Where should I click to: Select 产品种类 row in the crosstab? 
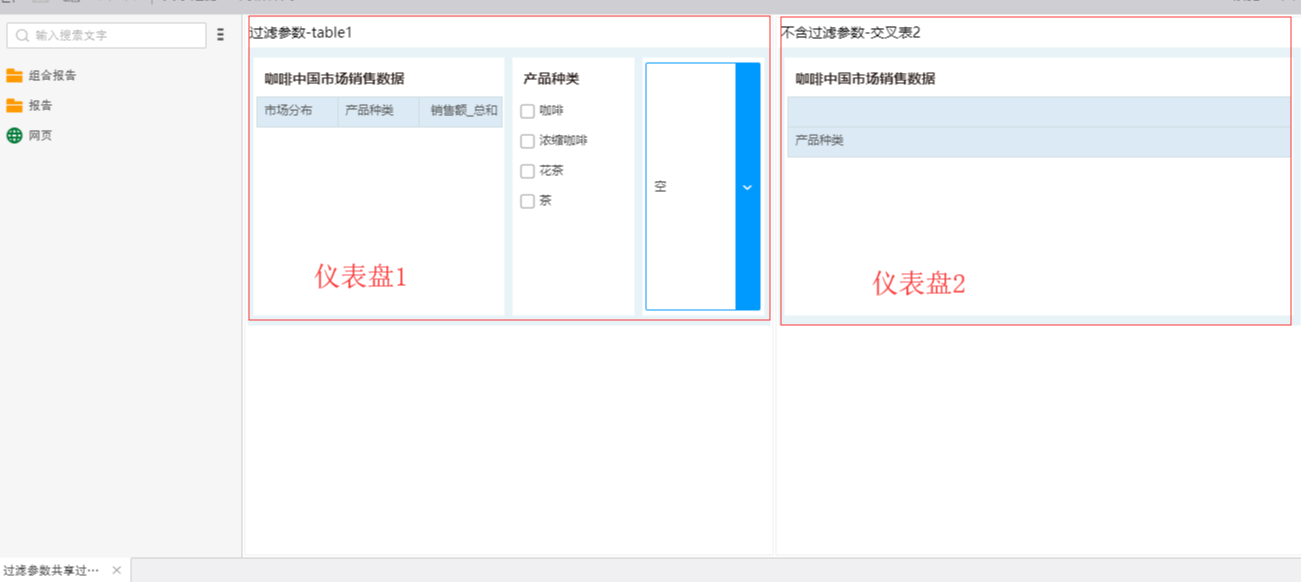[x=819, y=141]
